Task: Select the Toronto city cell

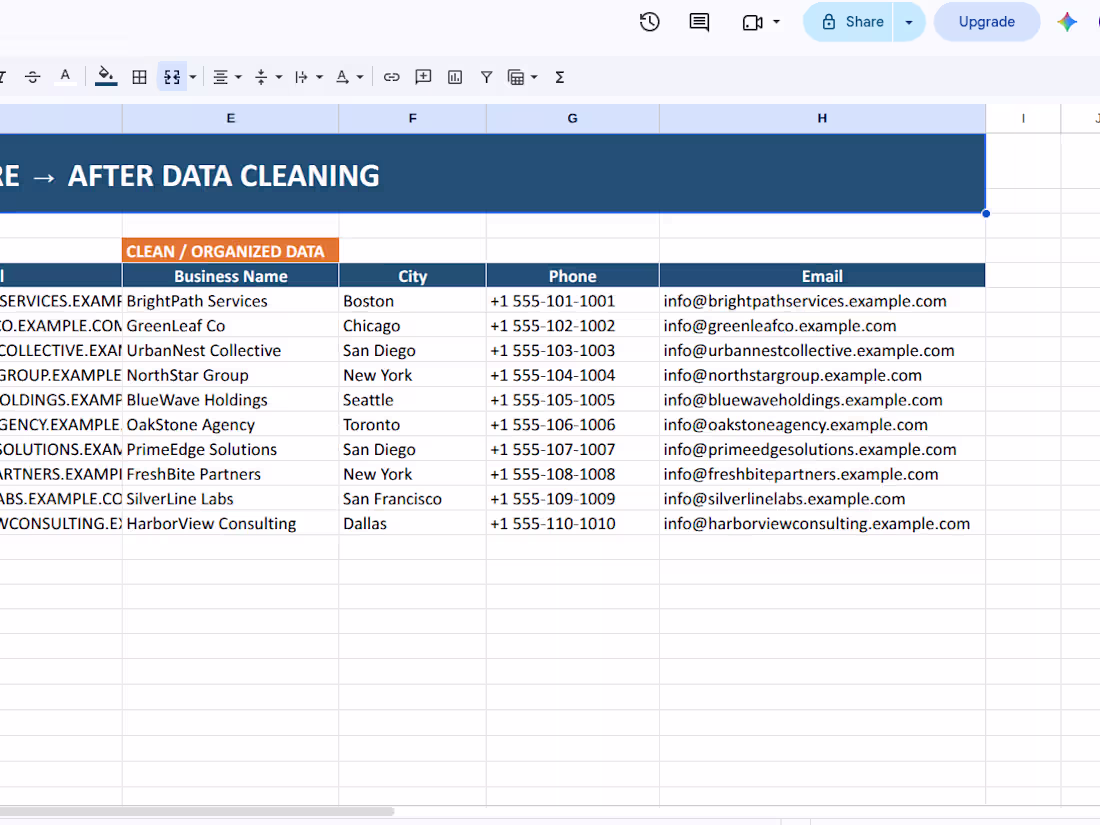Action: tap(412, 424)
